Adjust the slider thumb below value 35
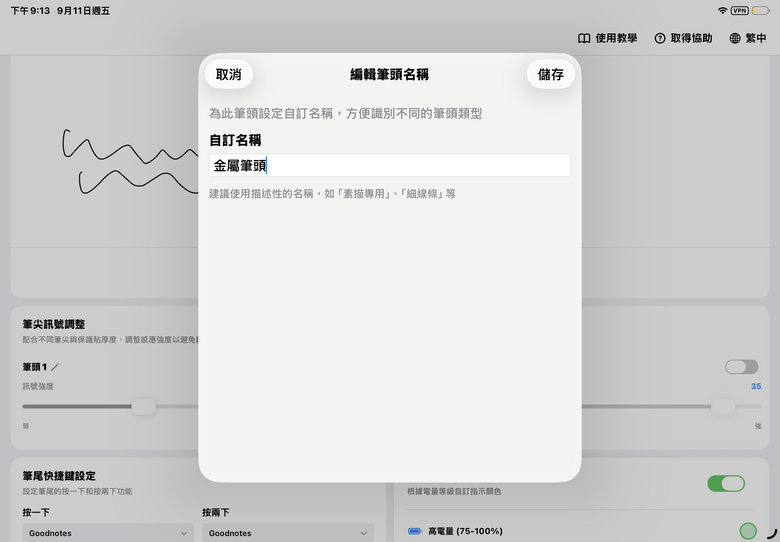 point(723,406)
